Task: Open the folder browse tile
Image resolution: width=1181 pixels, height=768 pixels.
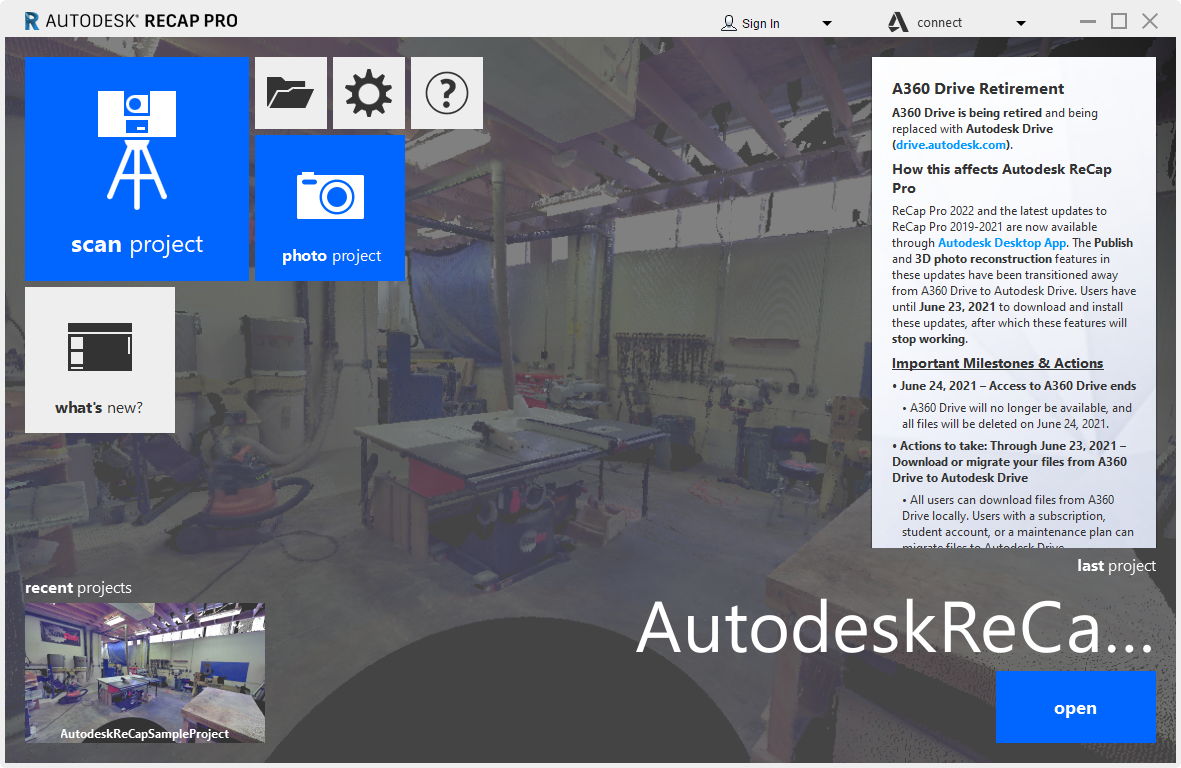Action: tap(291, 93)
